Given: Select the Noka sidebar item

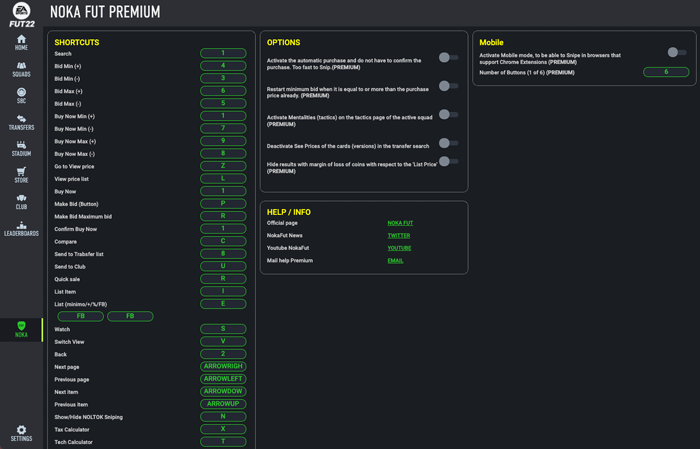Looking at the screenshot, I should [x=21, y=329].
